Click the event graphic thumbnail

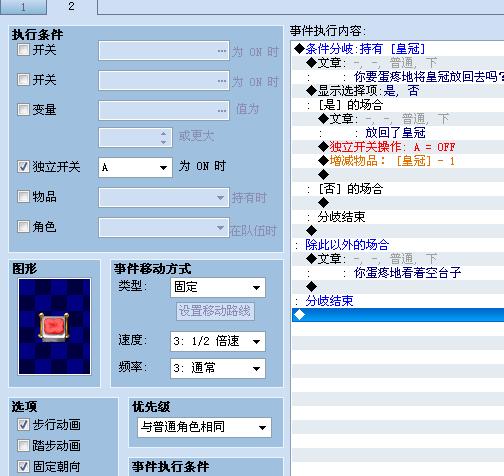point(55,327)
